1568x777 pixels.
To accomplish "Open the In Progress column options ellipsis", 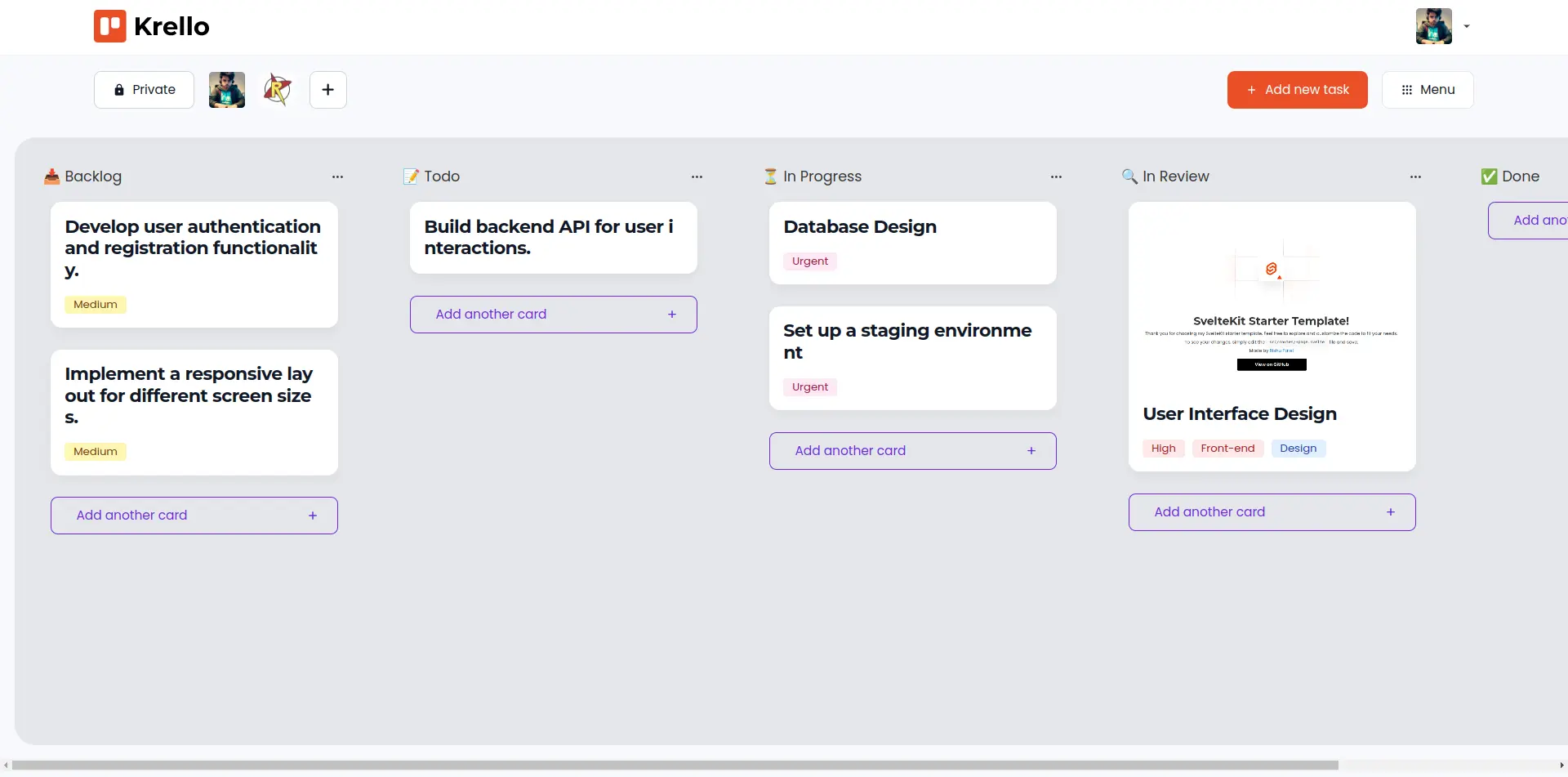I will (x=1056, y=176).
